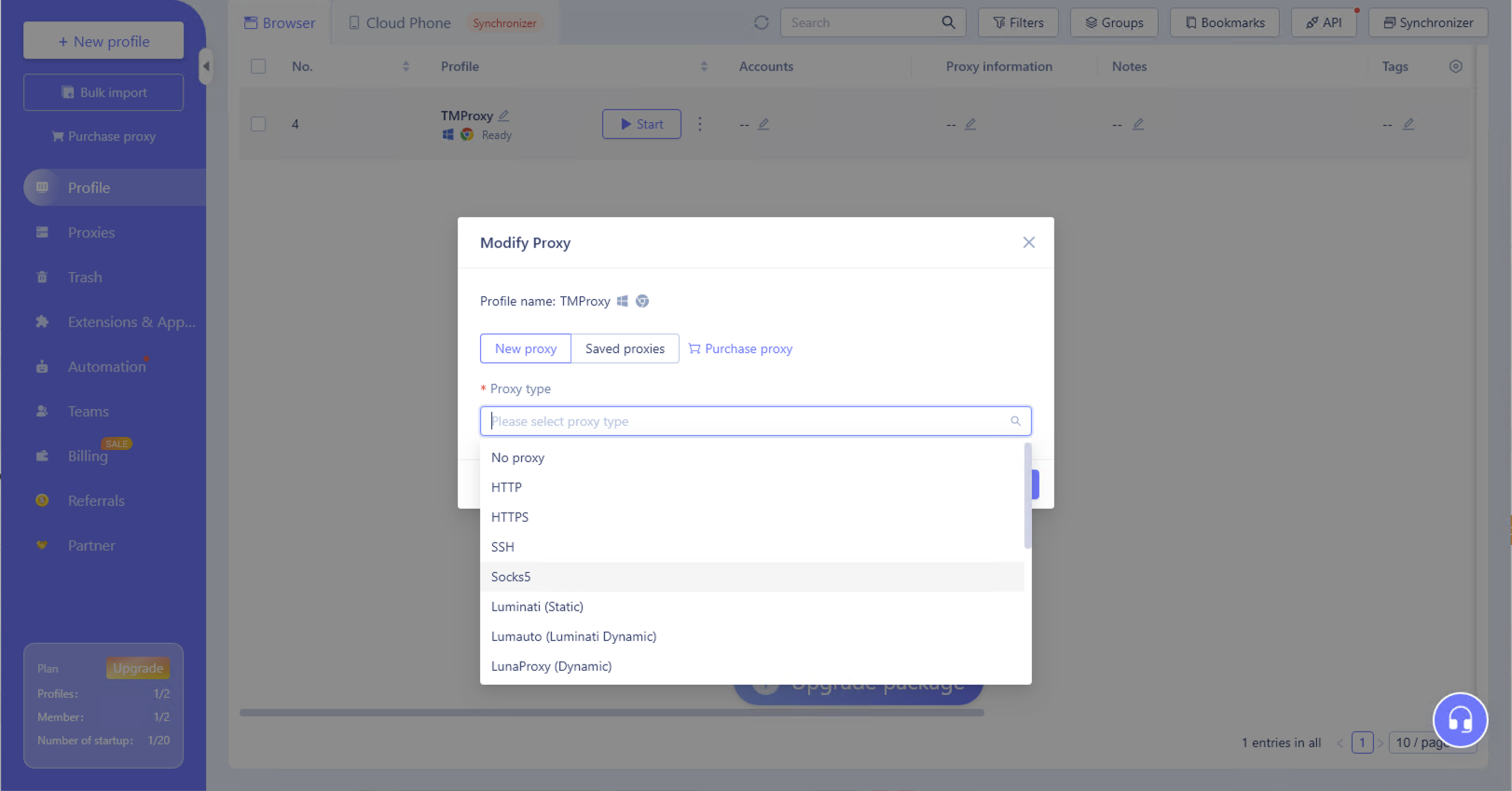Open the three-dot more options menu
The height and width of the screenshot is (791, 1512).
click(x=700, y=124)
